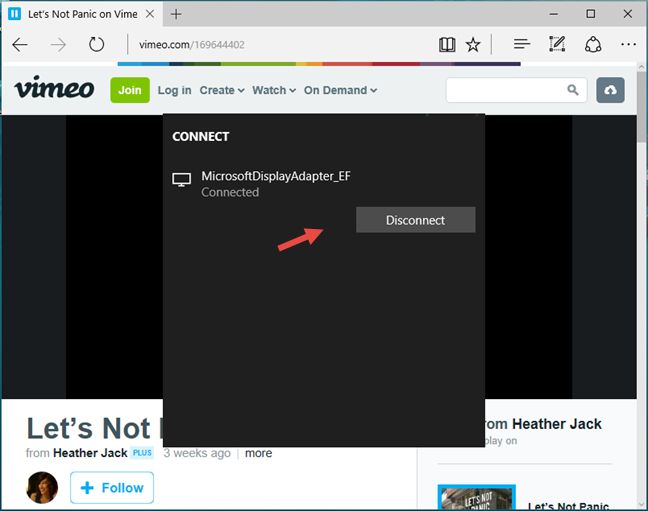The image size is (648, 511).
Task: Click the Vimeo logo
Action: [54, 88]
